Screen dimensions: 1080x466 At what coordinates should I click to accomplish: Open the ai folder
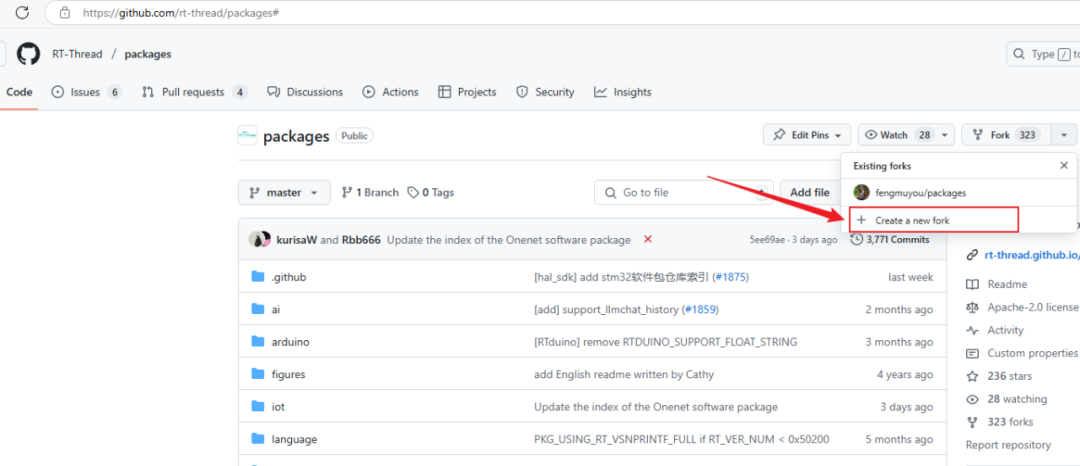[x=276, y=309]
